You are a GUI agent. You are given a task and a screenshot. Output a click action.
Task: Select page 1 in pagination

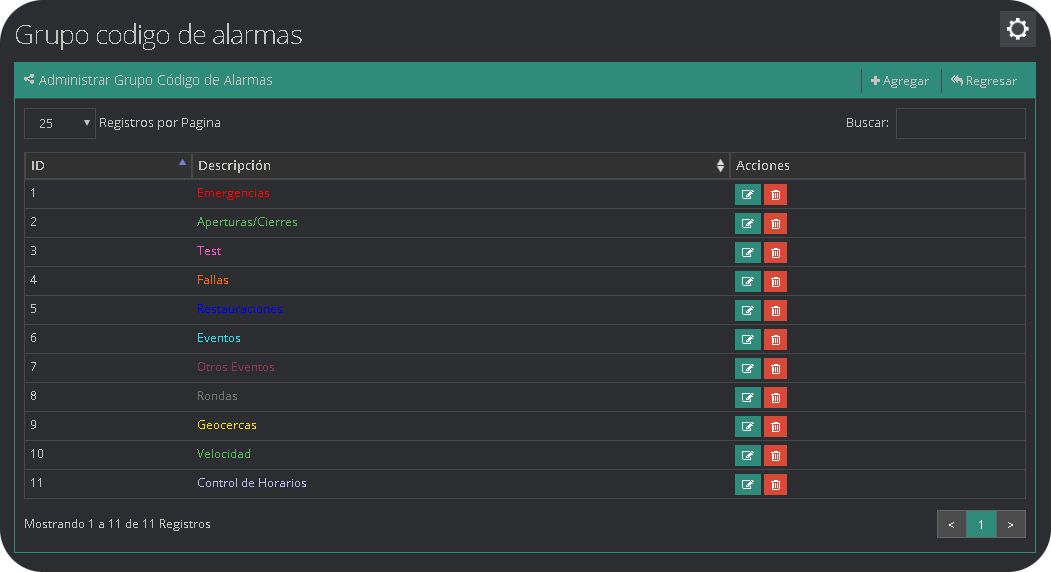tap(981, 524)
